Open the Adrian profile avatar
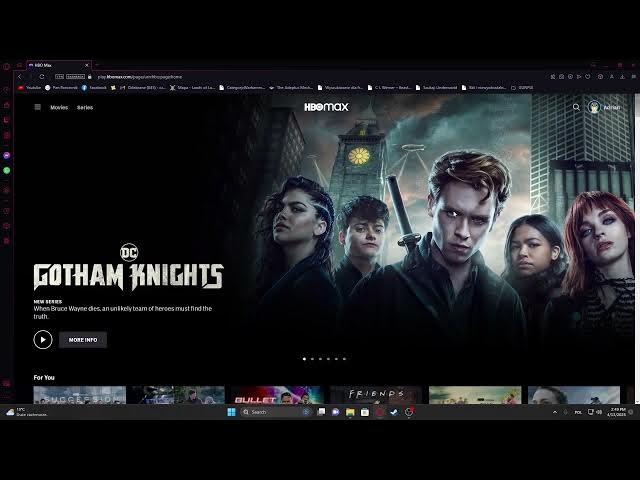The width and height of the screenshot is (640, 480). pyautogui.click(x=594, y=107)
